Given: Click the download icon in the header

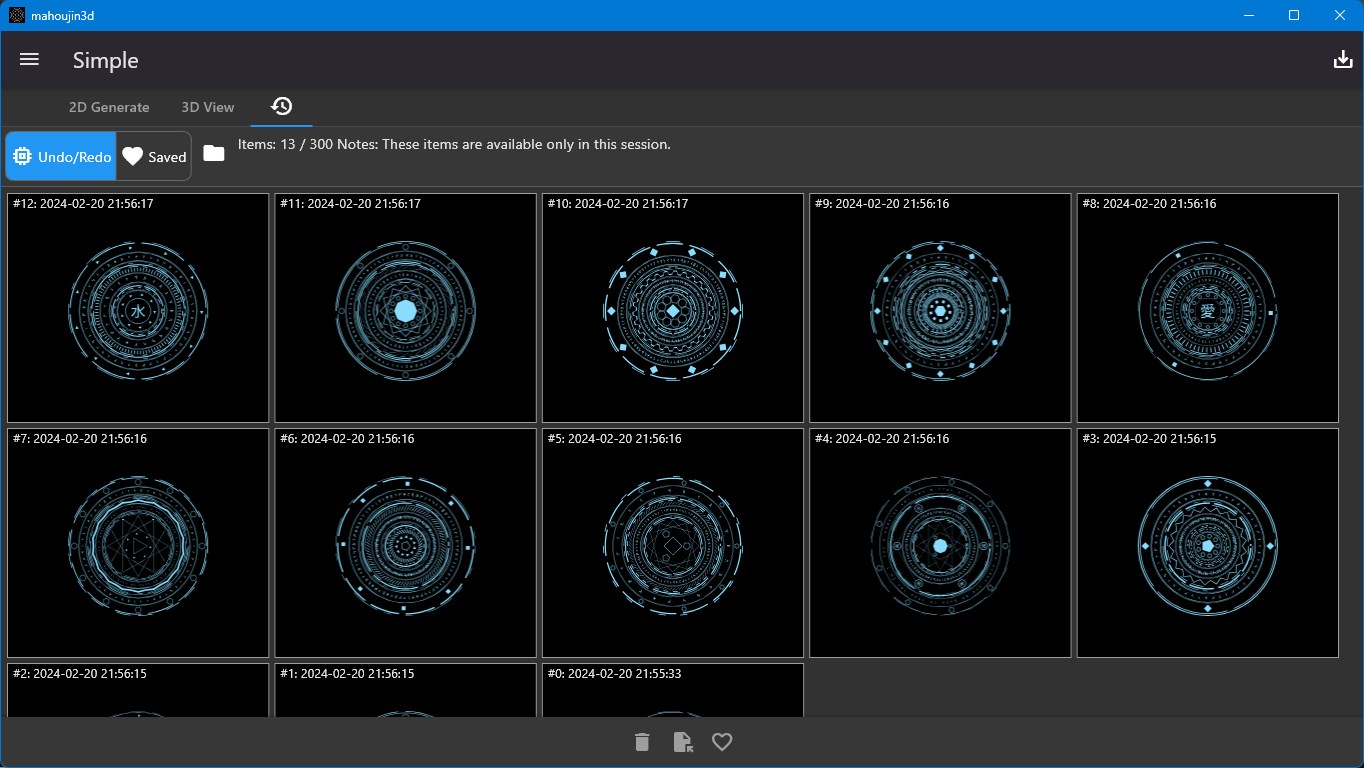Looking at the screenshot, I should pyautogui.click(x=1343, y=60).
